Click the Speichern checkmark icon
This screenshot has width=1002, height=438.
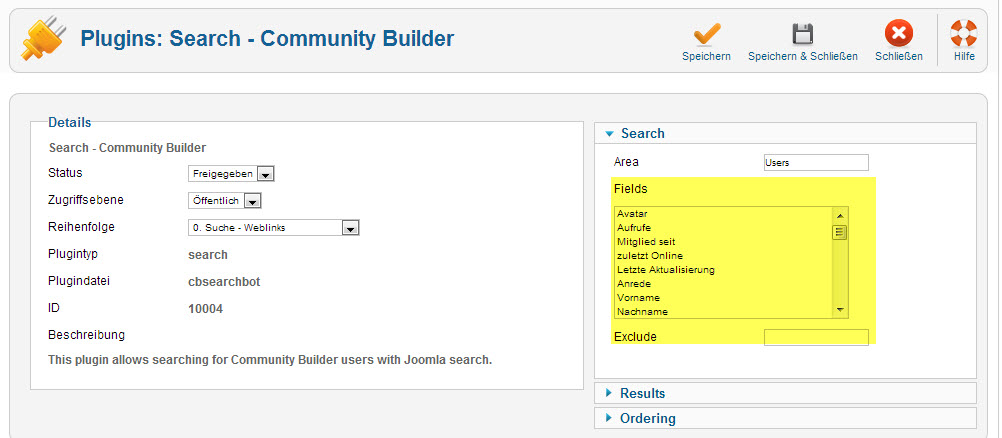click(x=706, y=35)
